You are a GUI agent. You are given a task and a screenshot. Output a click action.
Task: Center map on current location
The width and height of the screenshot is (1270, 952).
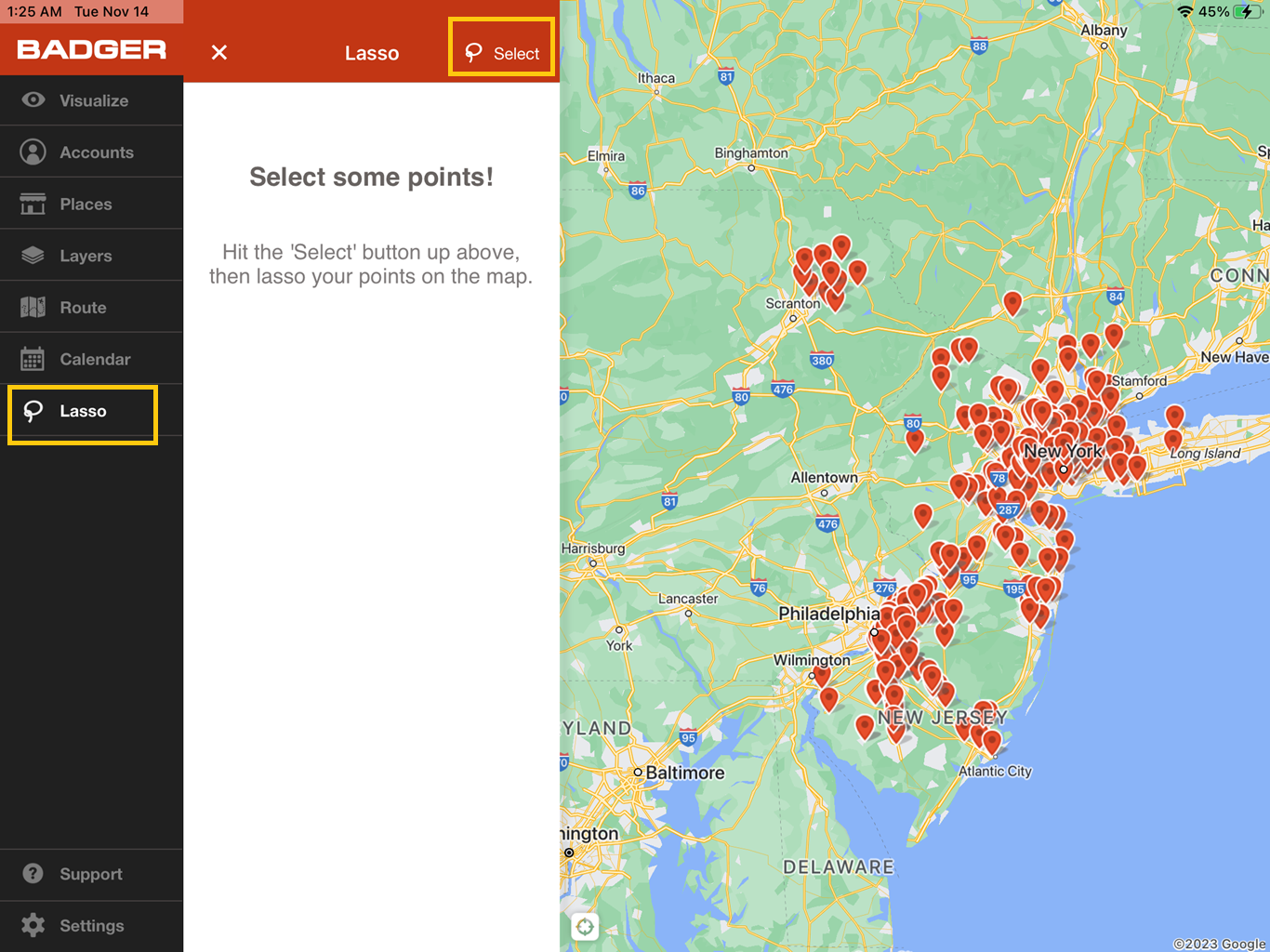[585, 926]
